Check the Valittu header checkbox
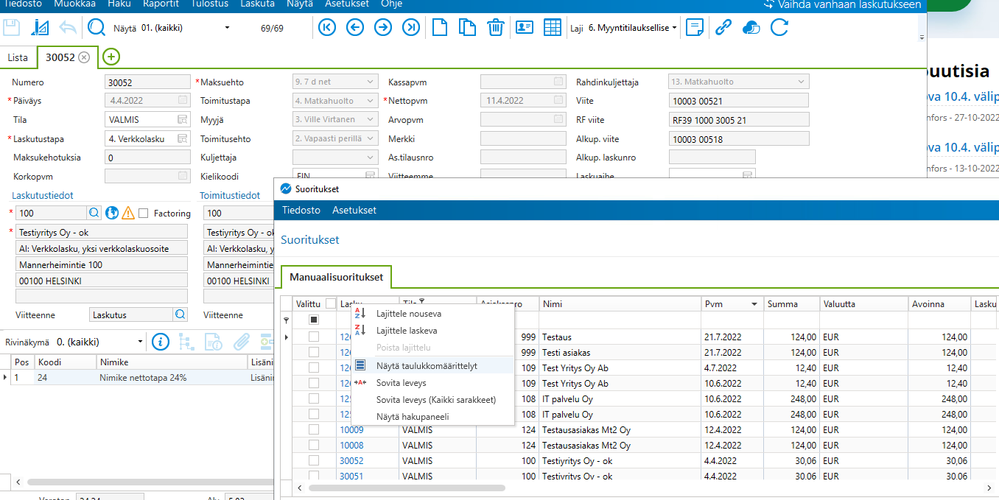Screen dimensions: 999x500 pos(330,303)
